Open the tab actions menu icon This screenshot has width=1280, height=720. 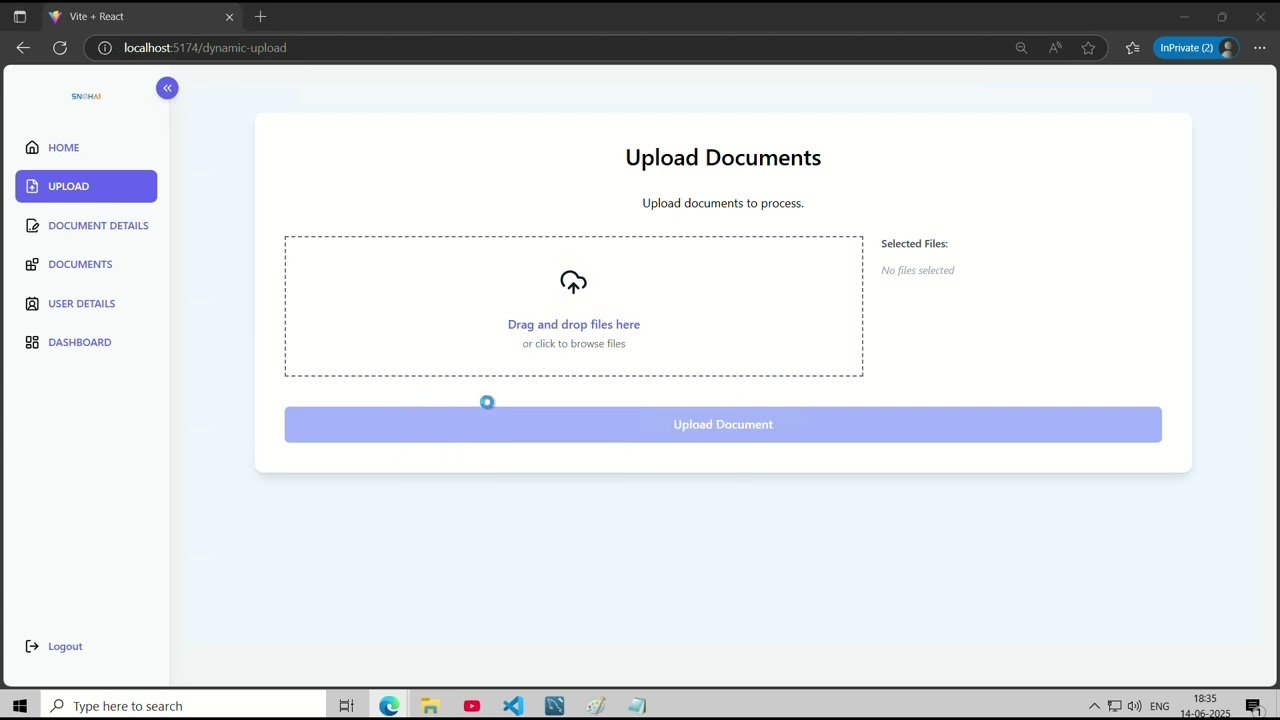pos(19,17)
